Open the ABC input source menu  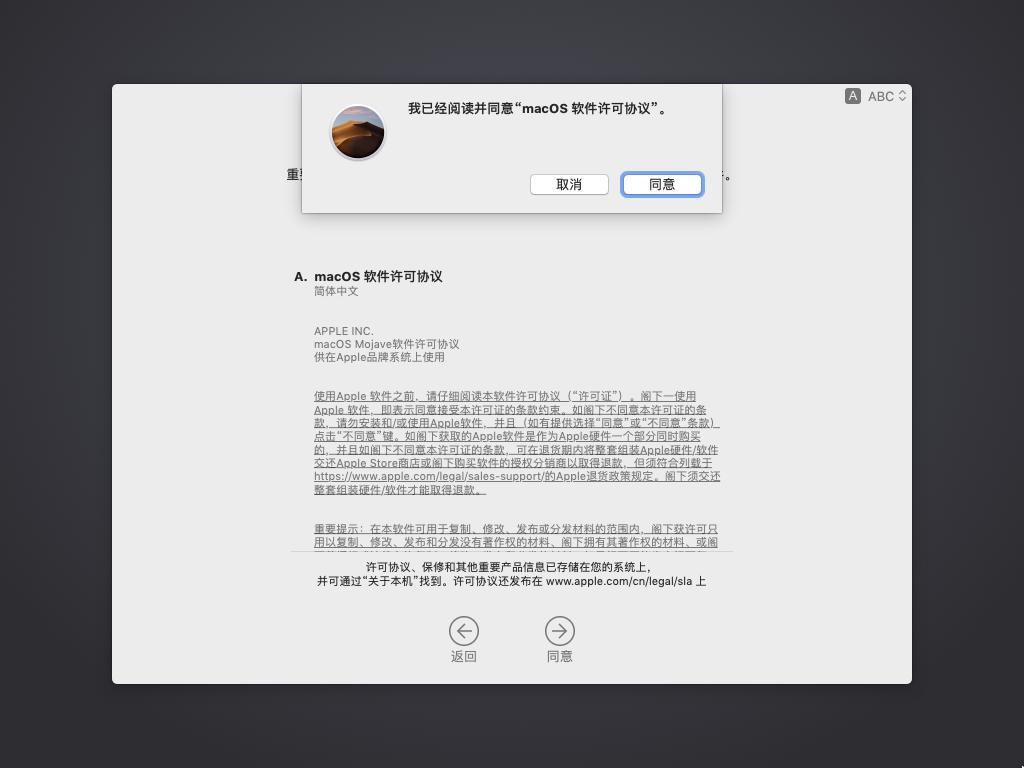887,96
